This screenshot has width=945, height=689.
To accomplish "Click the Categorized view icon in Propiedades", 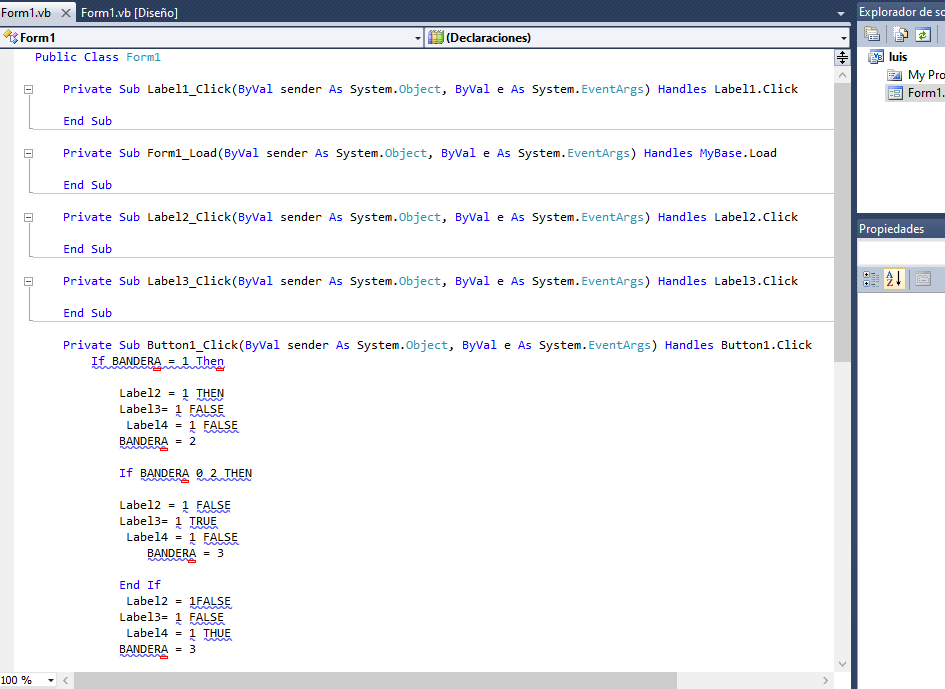I will pos(871,279).
